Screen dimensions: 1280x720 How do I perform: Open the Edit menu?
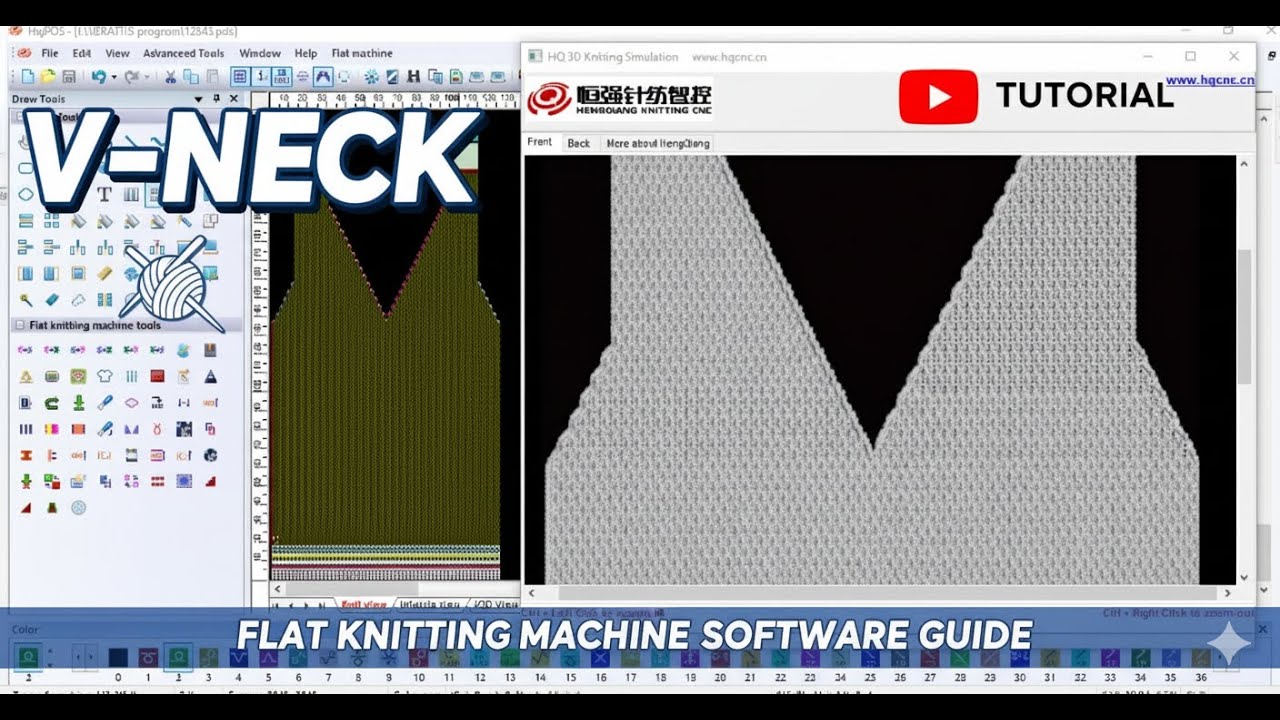82,53
